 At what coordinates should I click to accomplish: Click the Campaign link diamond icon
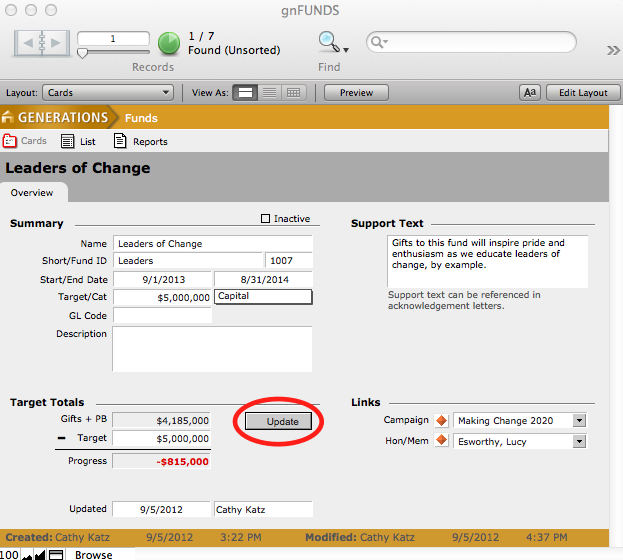click(441, 421)
